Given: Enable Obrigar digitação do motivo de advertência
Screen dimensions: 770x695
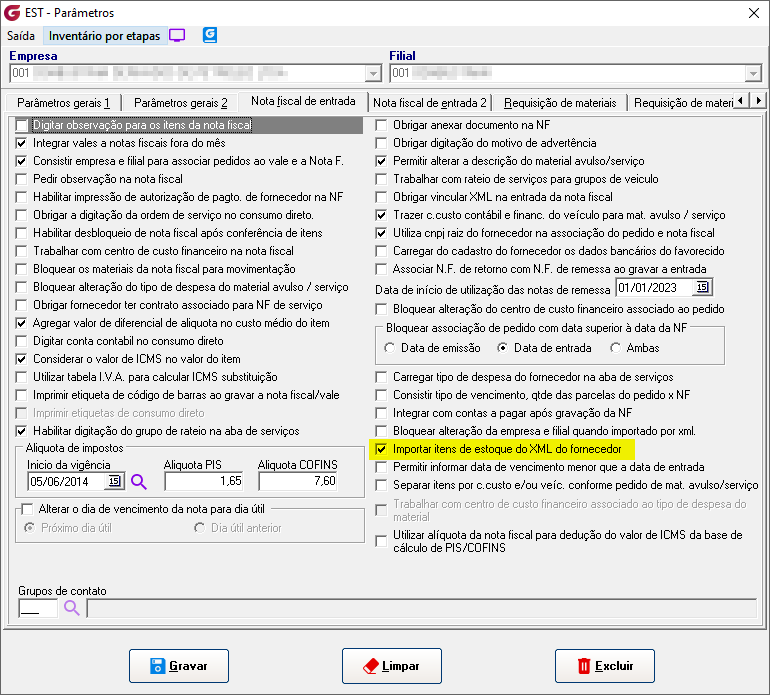Looking at the screenshot, I should 381,143.
